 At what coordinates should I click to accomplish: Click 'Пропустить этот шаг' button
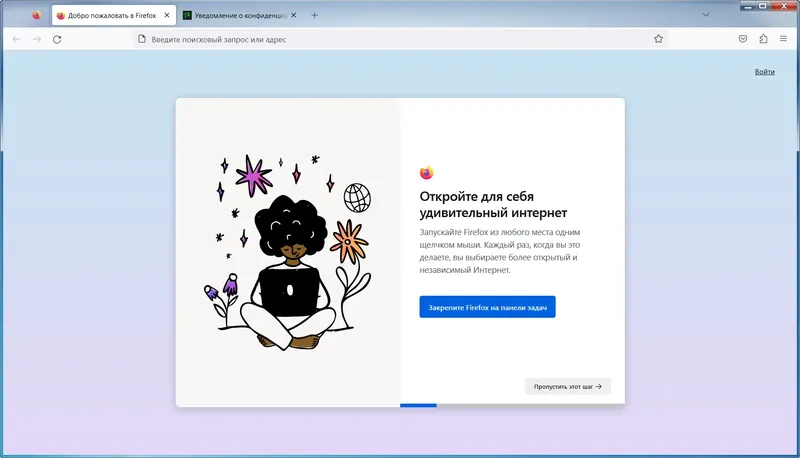(x=568, y=387)
